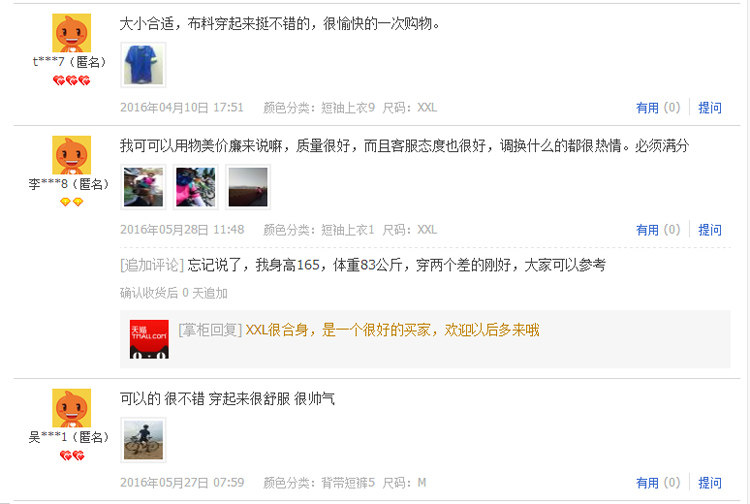Open the cyclist photo in 吴***1's review
This screenshot has height=504, width=750.
click(143, 440)
